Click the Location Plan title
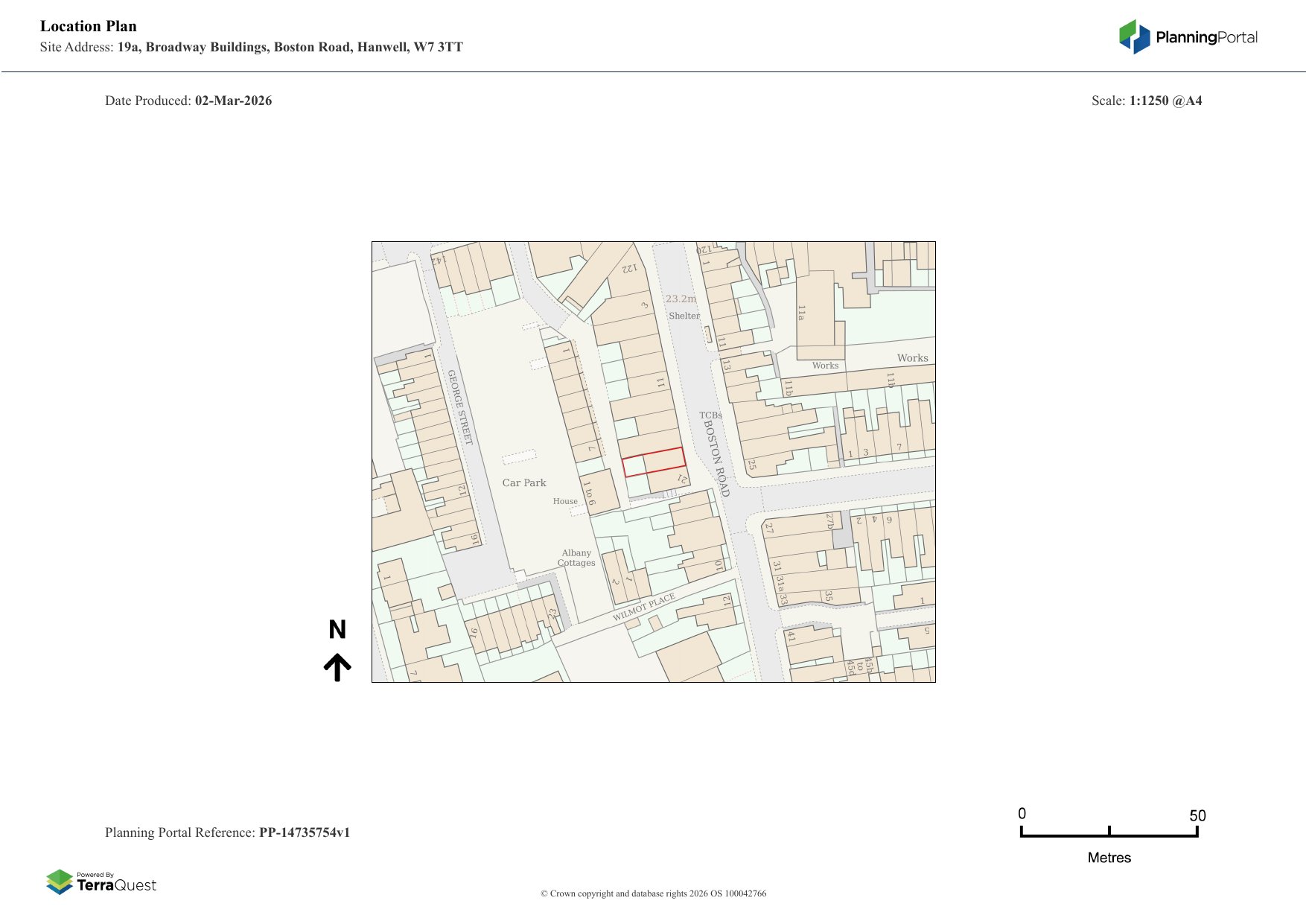This screenshot has width=1306, height=924. [x=89, y=26]
